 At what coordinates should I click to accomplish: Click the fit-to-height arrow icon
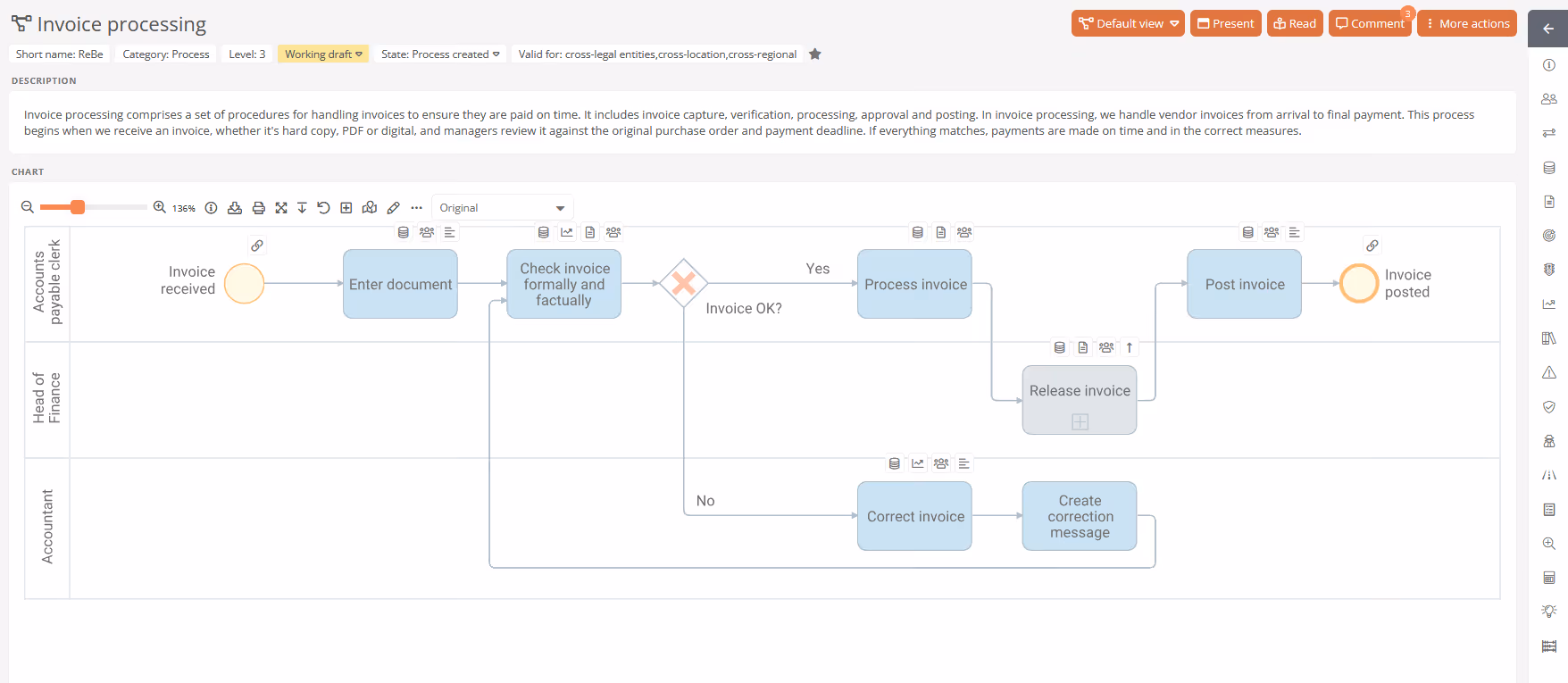coord(302,208)
